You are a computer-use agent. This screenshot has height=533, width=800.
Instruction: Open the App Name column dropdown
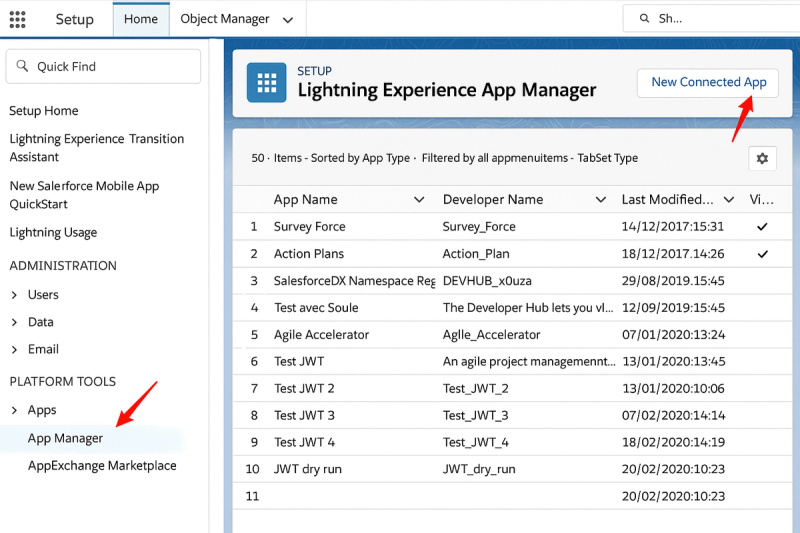tap(419, 199)
